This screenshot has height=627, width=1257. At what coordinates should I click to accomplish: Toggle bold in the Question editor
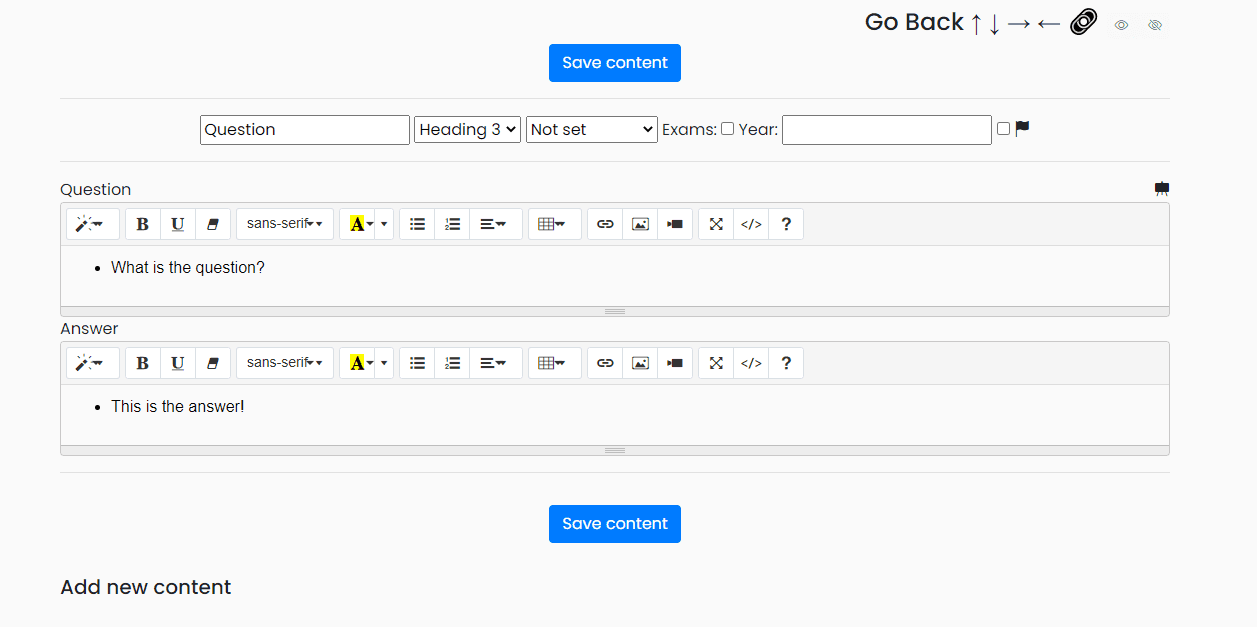[142, 224]
